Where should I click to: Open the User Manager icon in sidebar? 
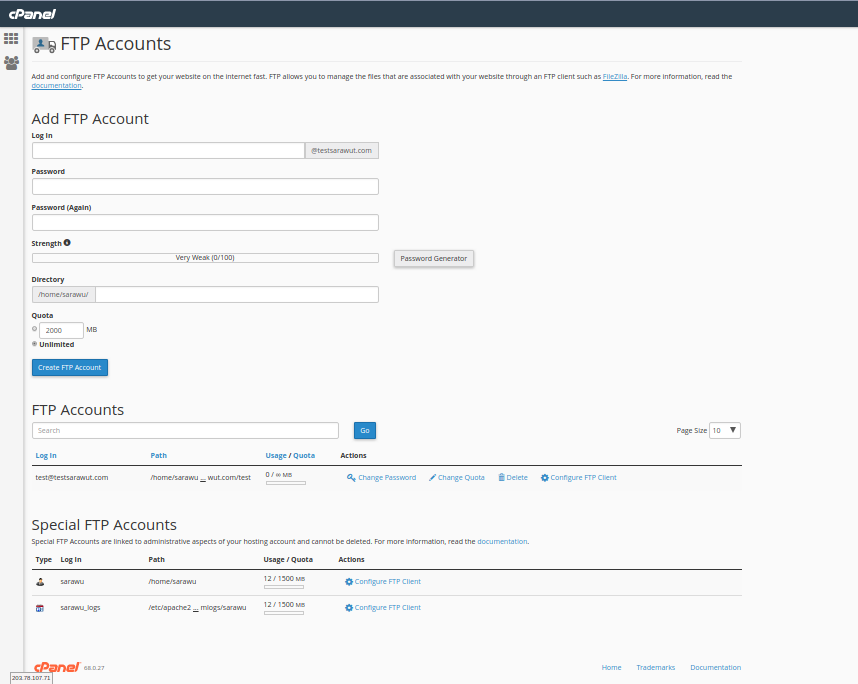[x=11, y=63]
